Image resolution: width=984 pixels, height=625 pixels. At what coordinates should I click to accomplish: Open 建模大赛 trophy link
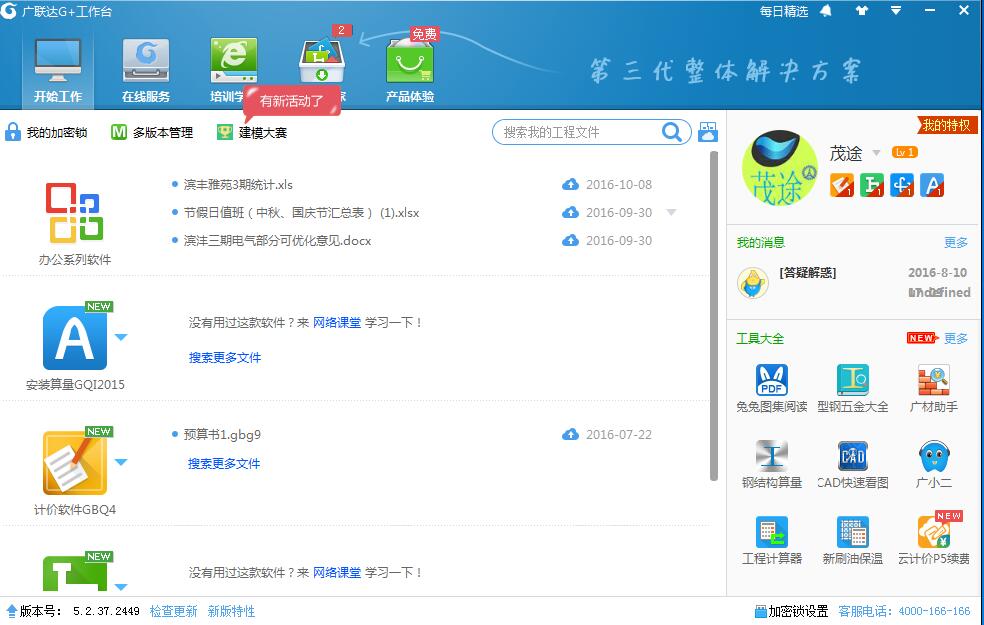tap(252, 132)
